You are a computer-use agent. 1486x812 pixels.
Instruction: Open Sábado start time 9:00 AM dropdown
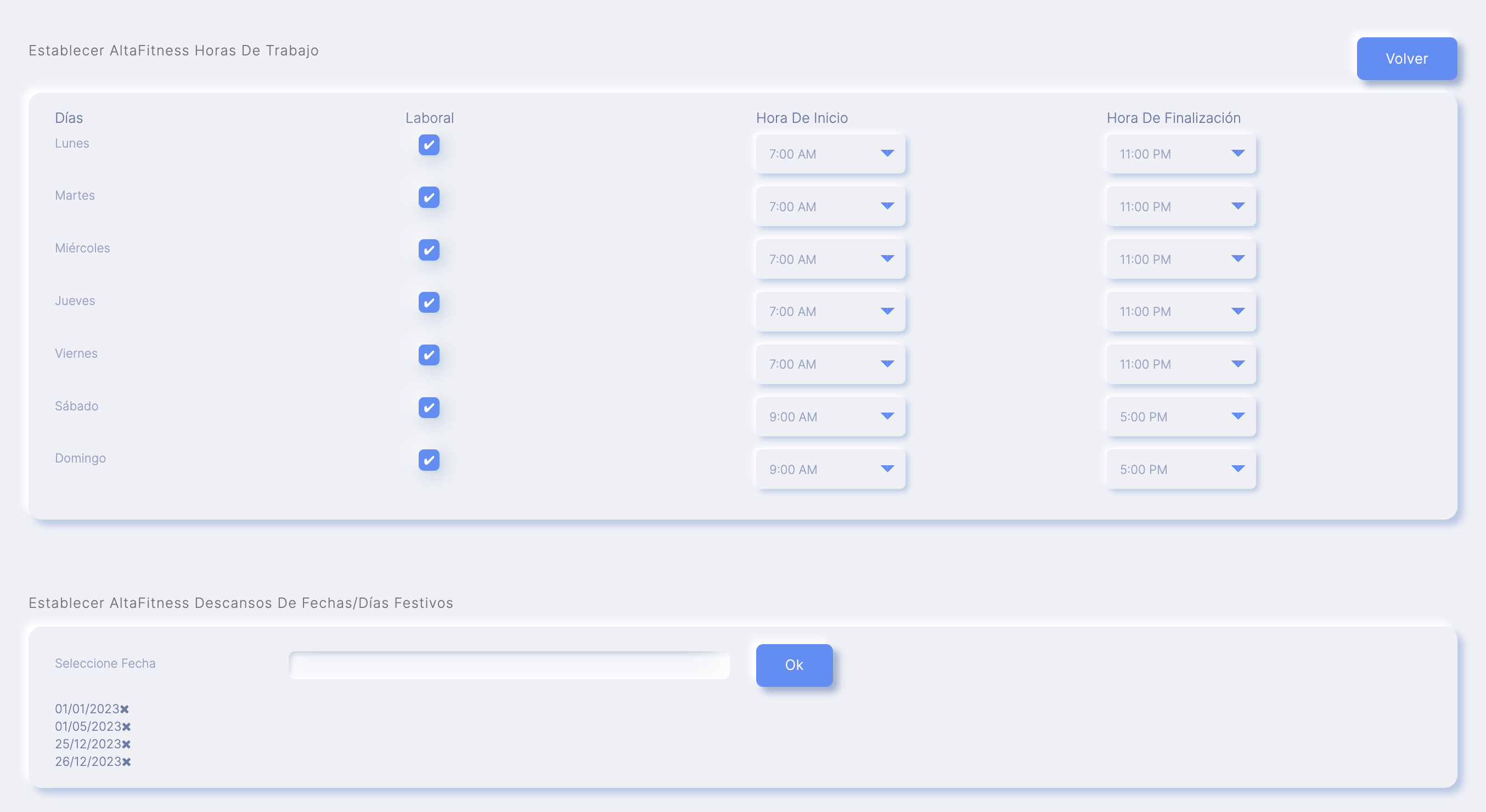point(830,416)
